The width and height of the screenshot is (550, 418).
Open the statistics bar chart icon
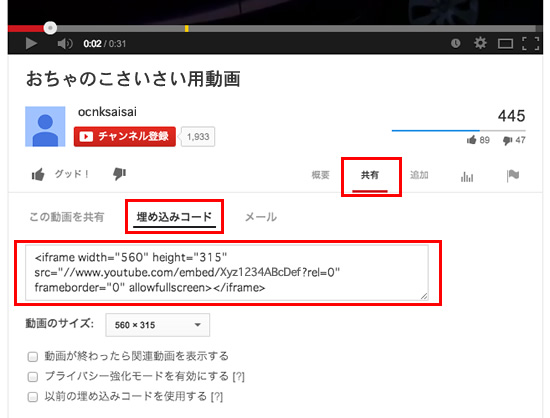[x=467, y=176]
